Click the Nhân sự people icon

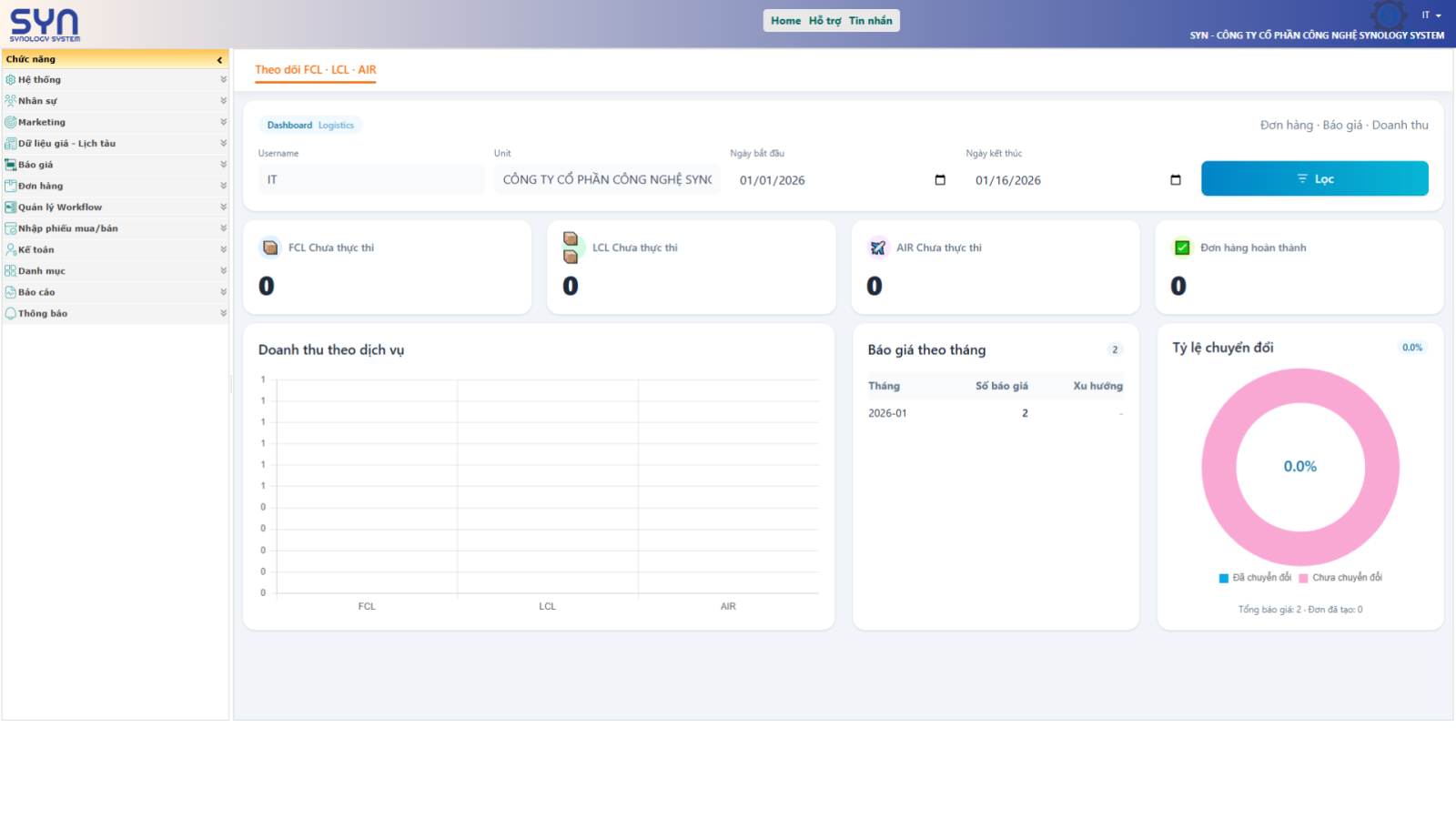click(x=11, y=101)
